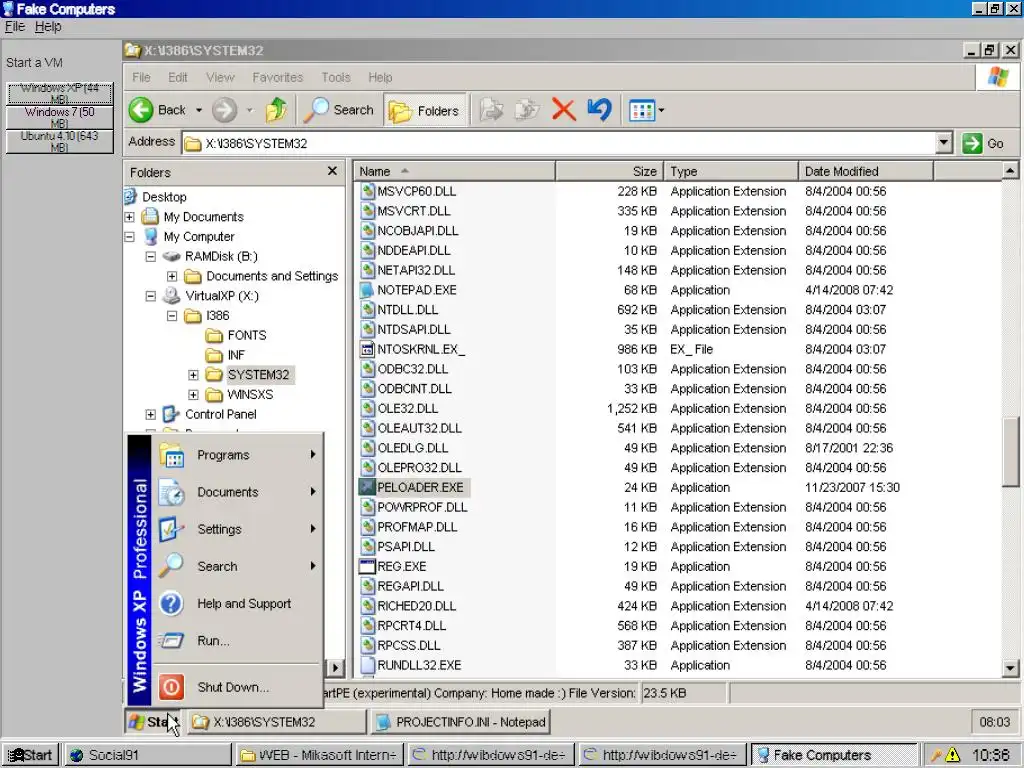Click the Move To toolbar icon
This screenshot has width=1024, height=768.
(492, 110)
